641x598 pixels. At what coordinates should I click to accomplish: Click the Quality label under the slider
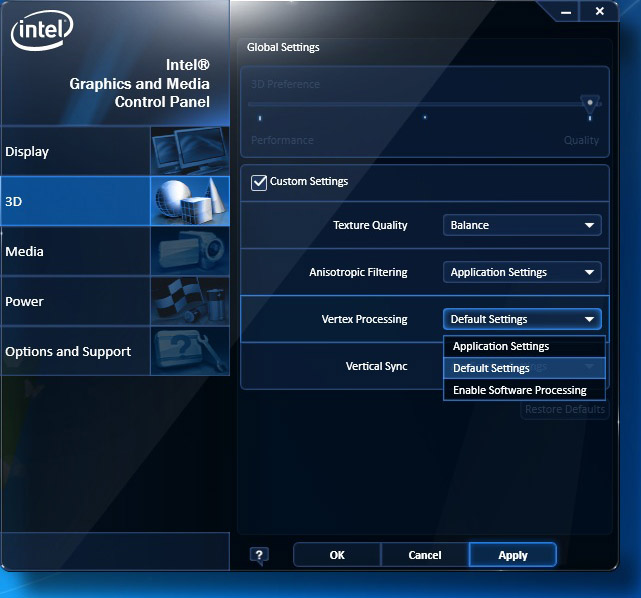pyautogui.click(x=581, y=141)
